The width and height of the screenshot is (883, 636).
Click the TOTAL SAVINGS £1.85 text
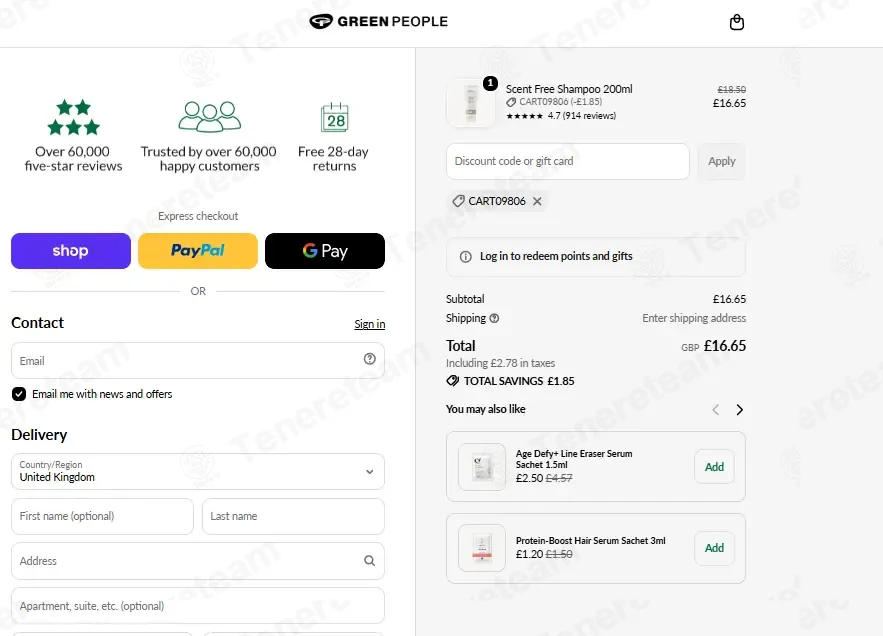click(x=519, y=381)
